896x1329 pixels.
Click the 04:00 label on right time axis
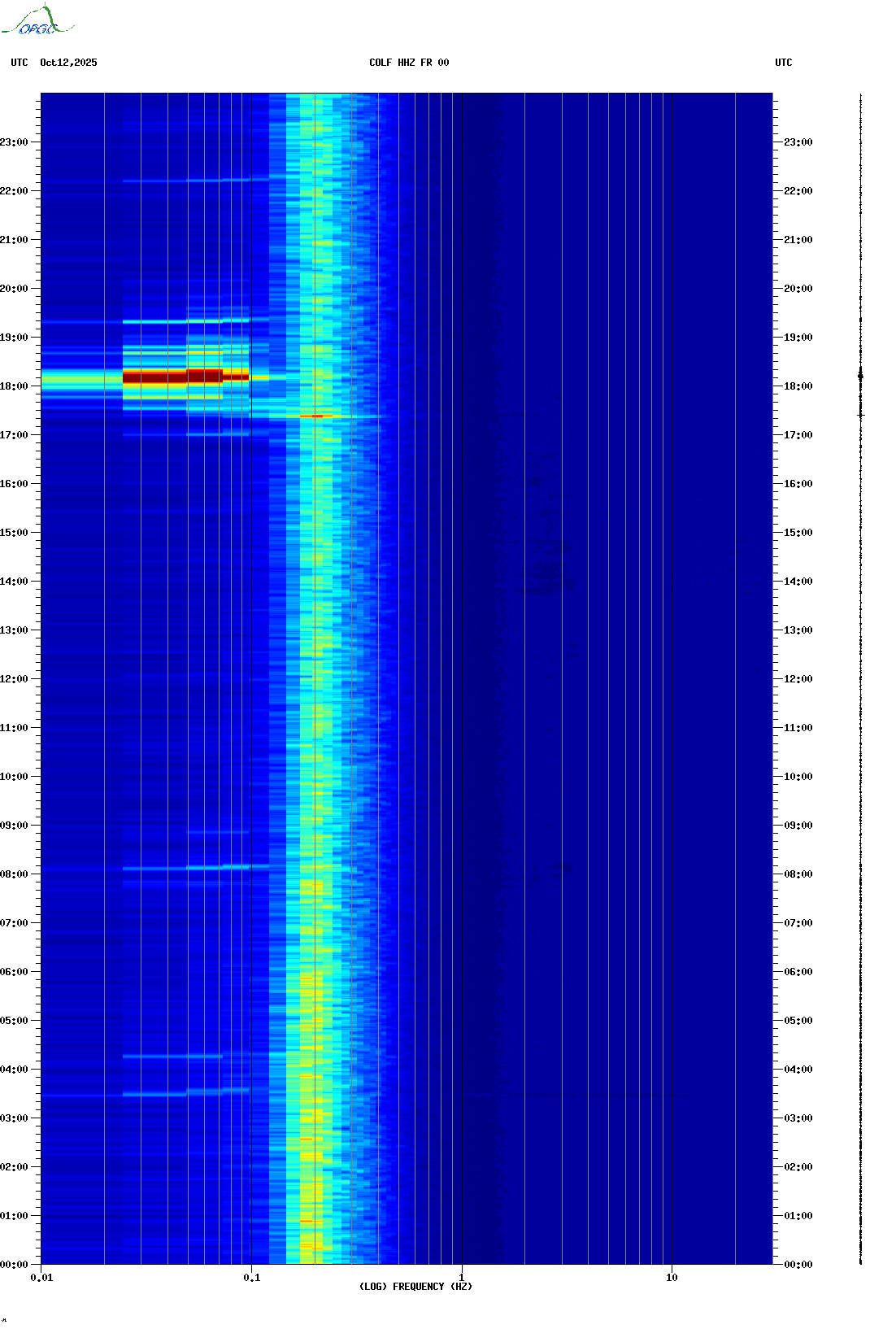798,1070
